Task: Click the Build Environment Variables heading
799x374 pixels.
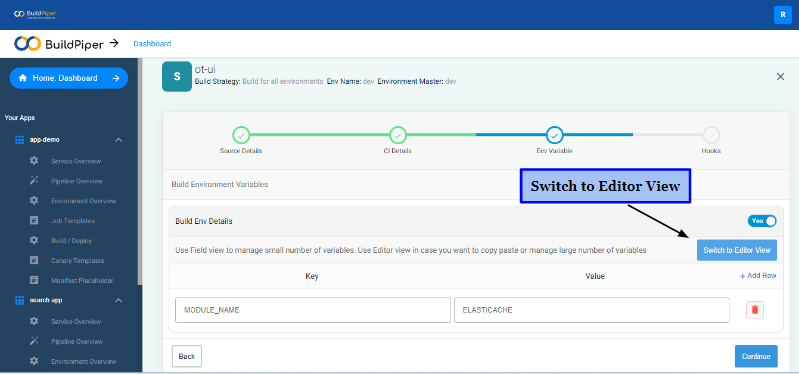Action: pos(220,184)
